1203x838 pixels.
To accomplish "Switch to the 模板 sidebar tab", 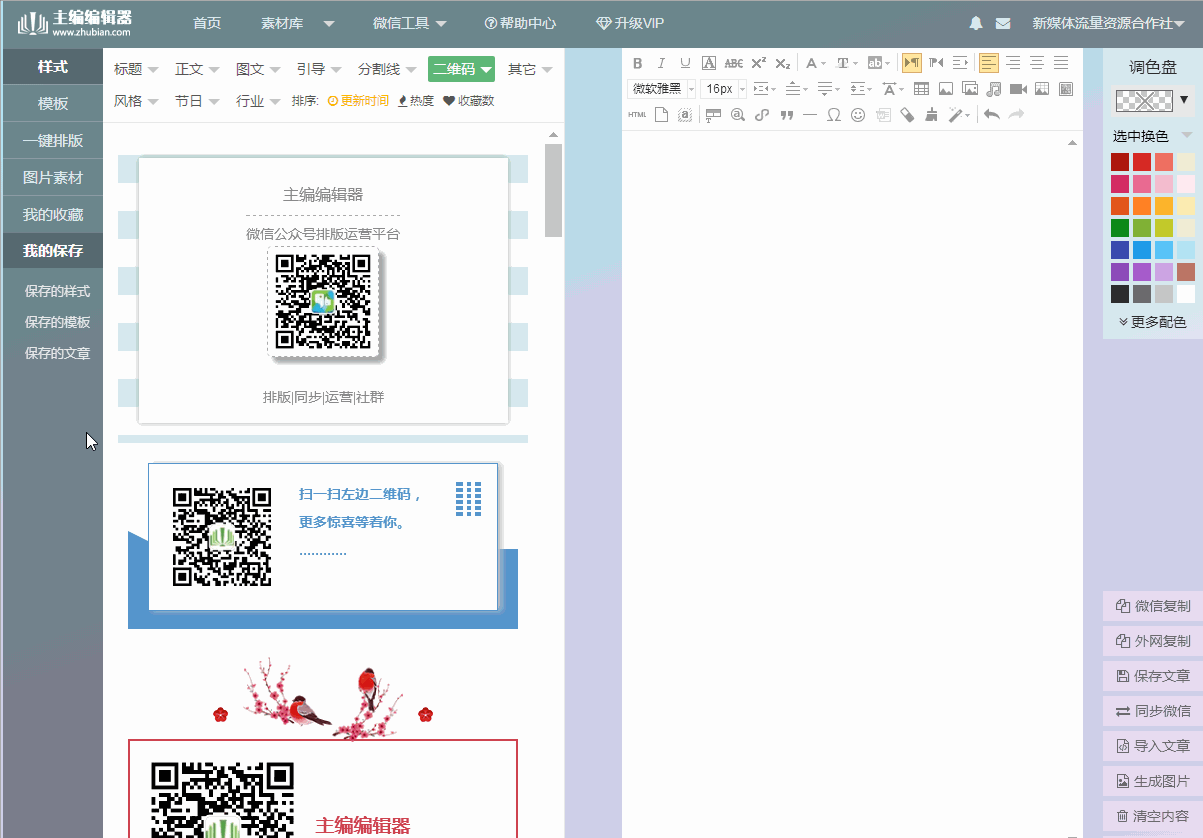I will pyautogui.click(x=52, y=103).
